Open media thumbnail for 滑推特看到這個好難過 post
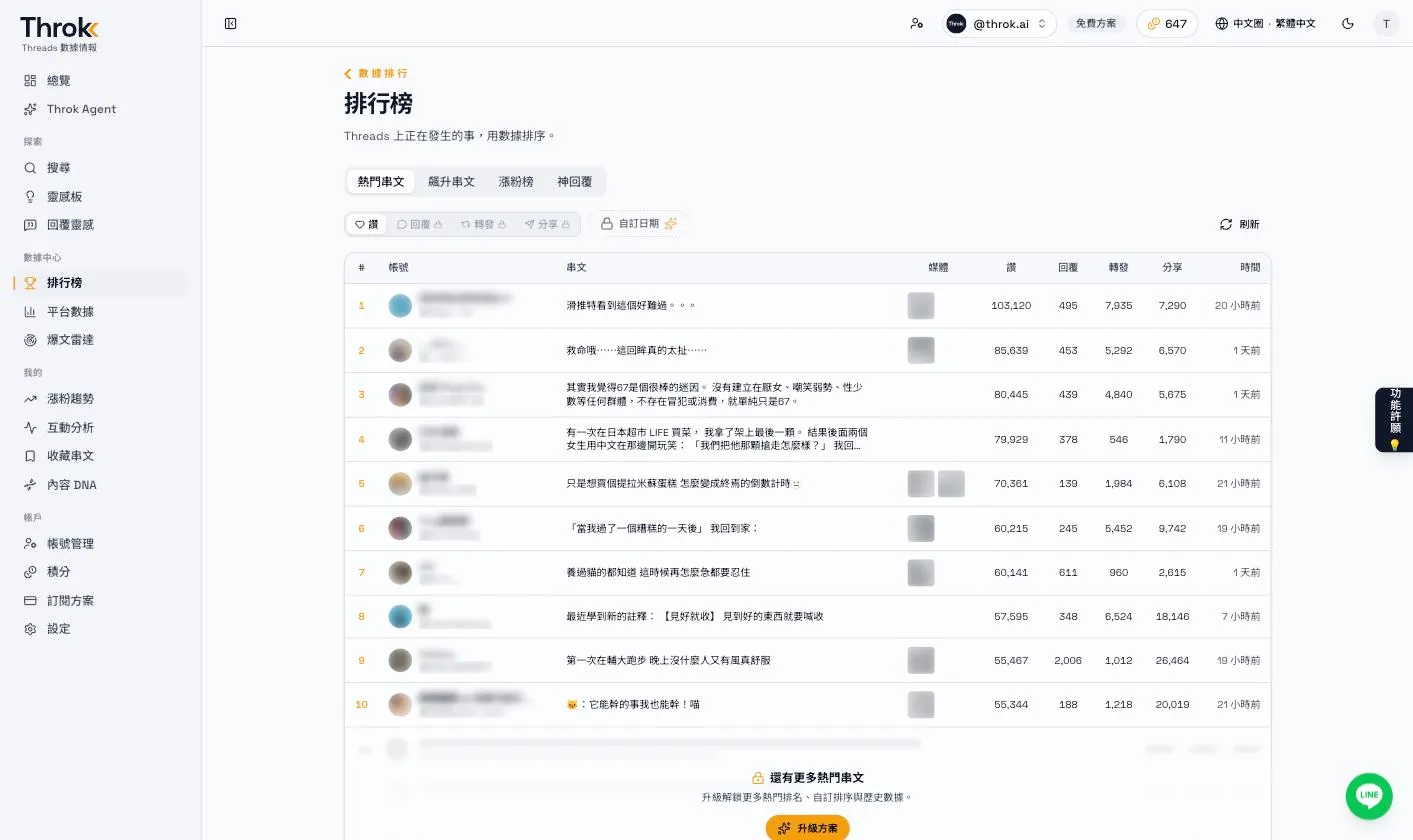1413x840 pixels. 921,306
